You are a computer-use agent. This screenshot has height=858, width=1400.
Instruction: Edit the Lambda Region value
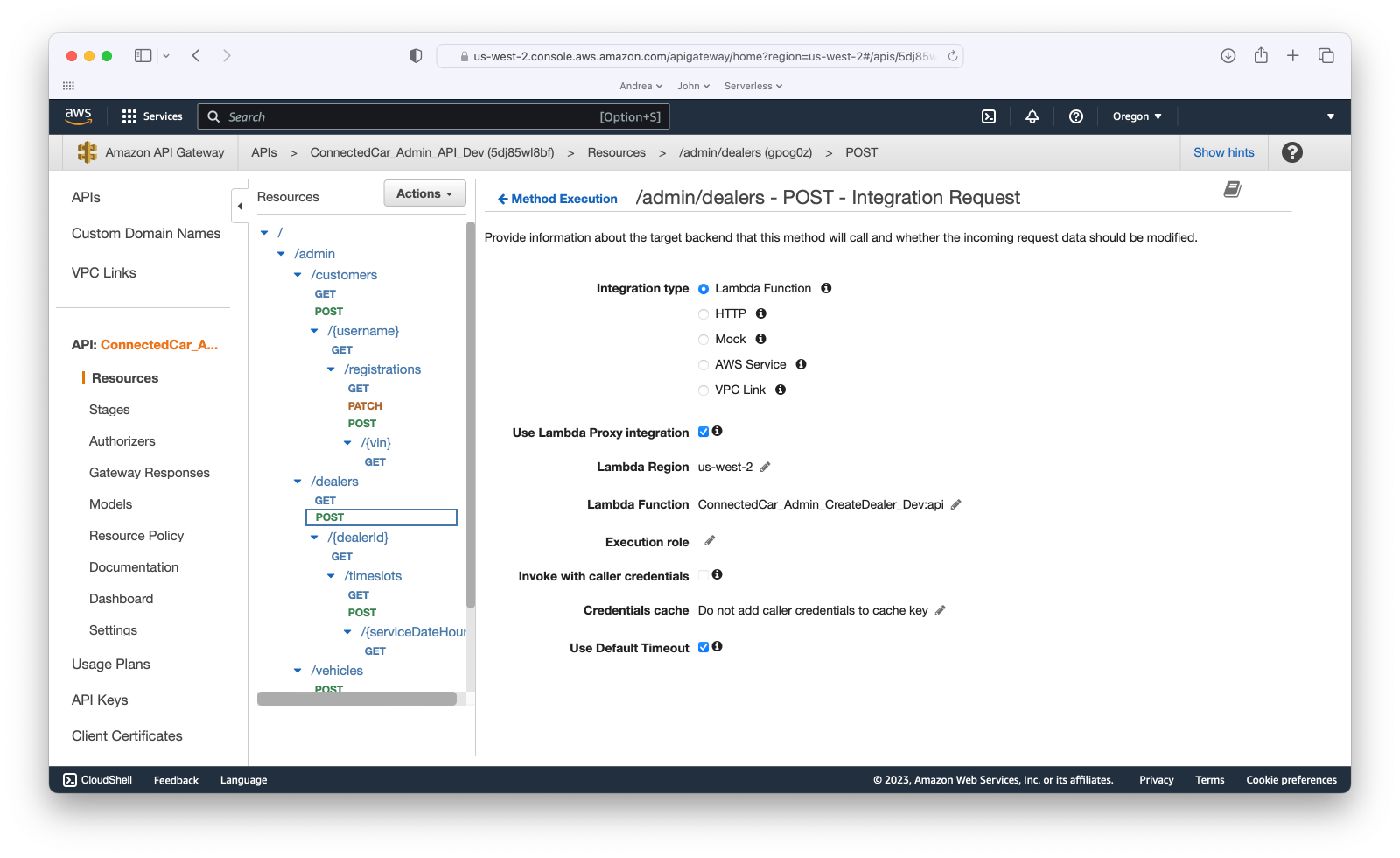click(x=765, y=467)
